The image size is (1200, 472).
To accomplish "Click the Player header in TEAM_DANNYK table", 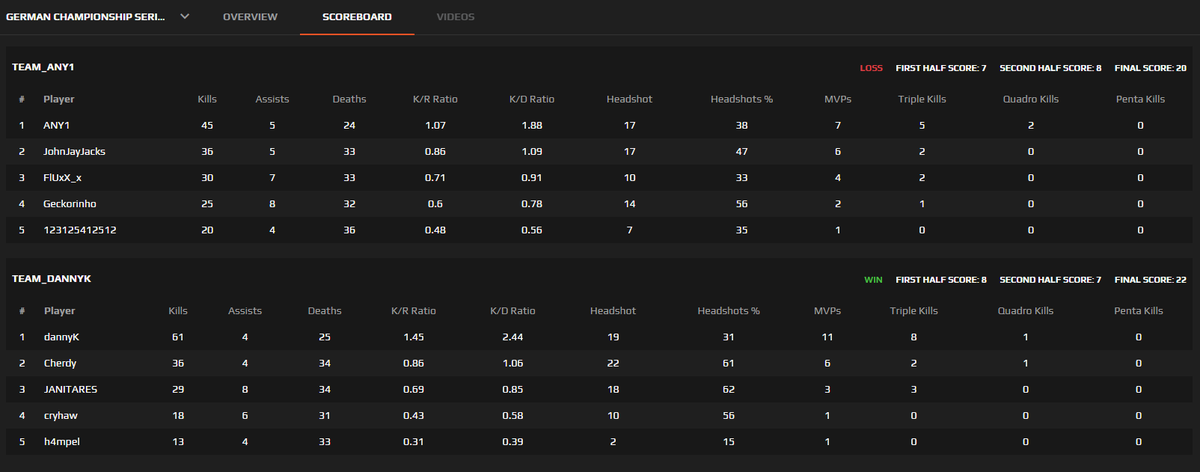I will (x=58, y=312).
